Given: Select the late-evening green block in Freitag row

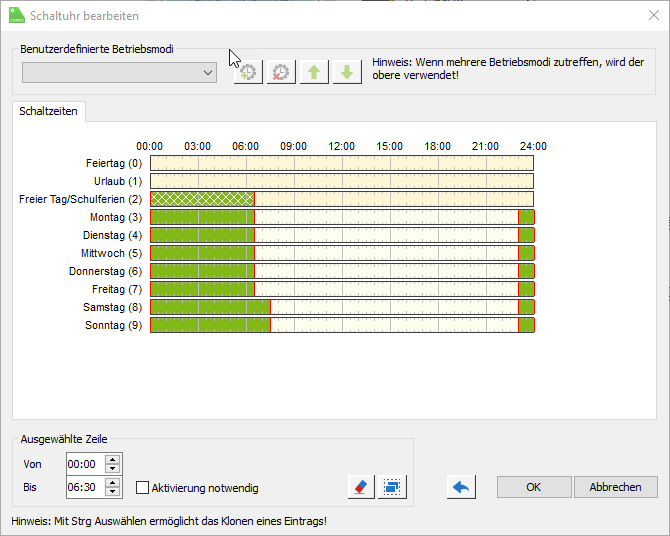Looking at the screenshot, I should click(x=526, y=289).
